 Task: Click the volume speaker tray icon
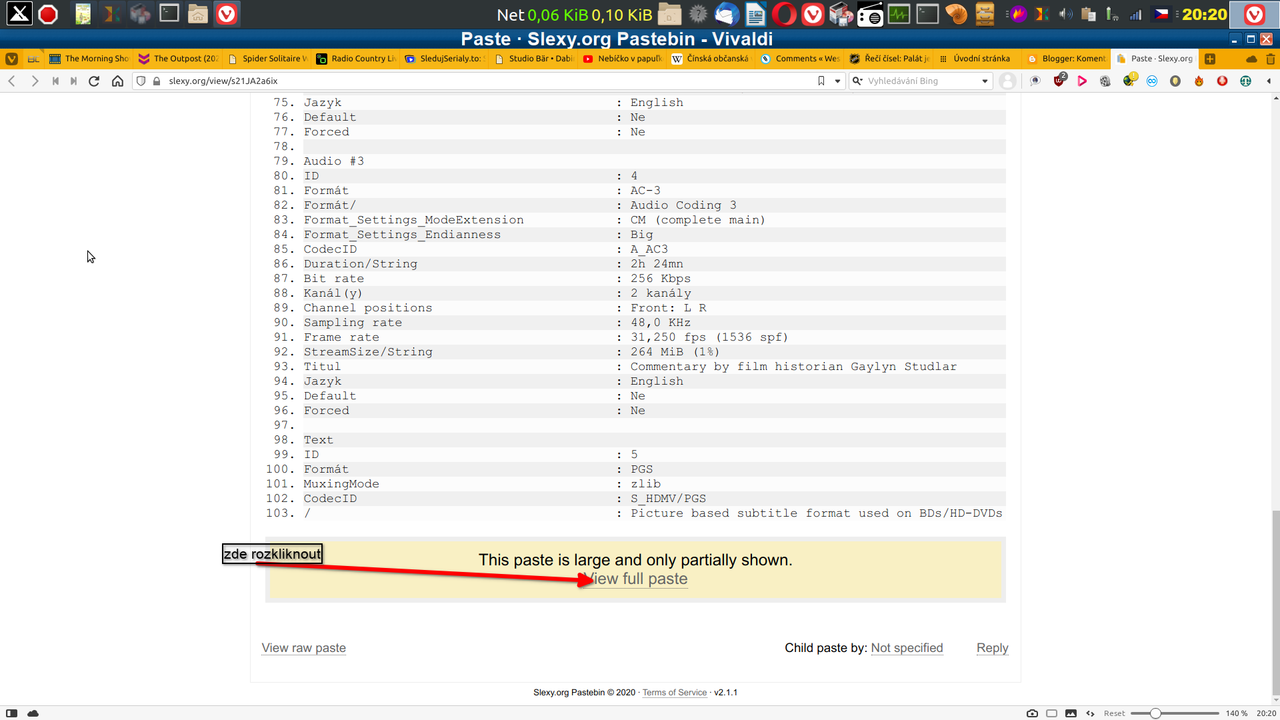1065,14
